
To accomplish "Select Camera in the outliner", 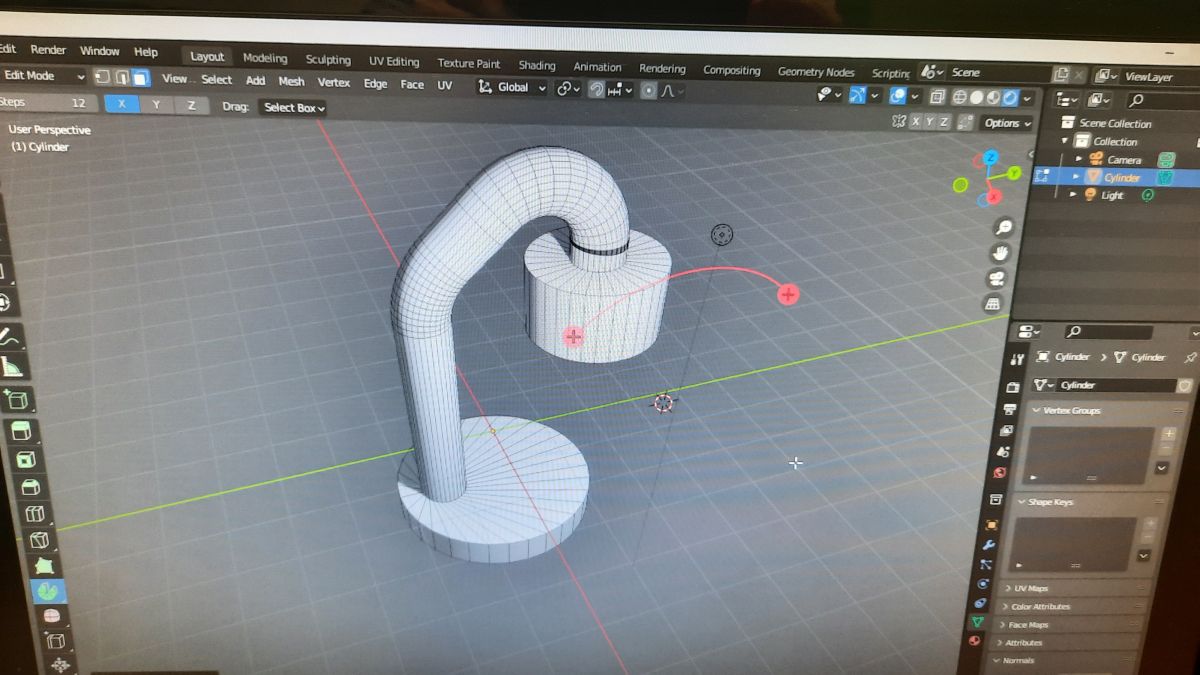I will click(1124, 159).
